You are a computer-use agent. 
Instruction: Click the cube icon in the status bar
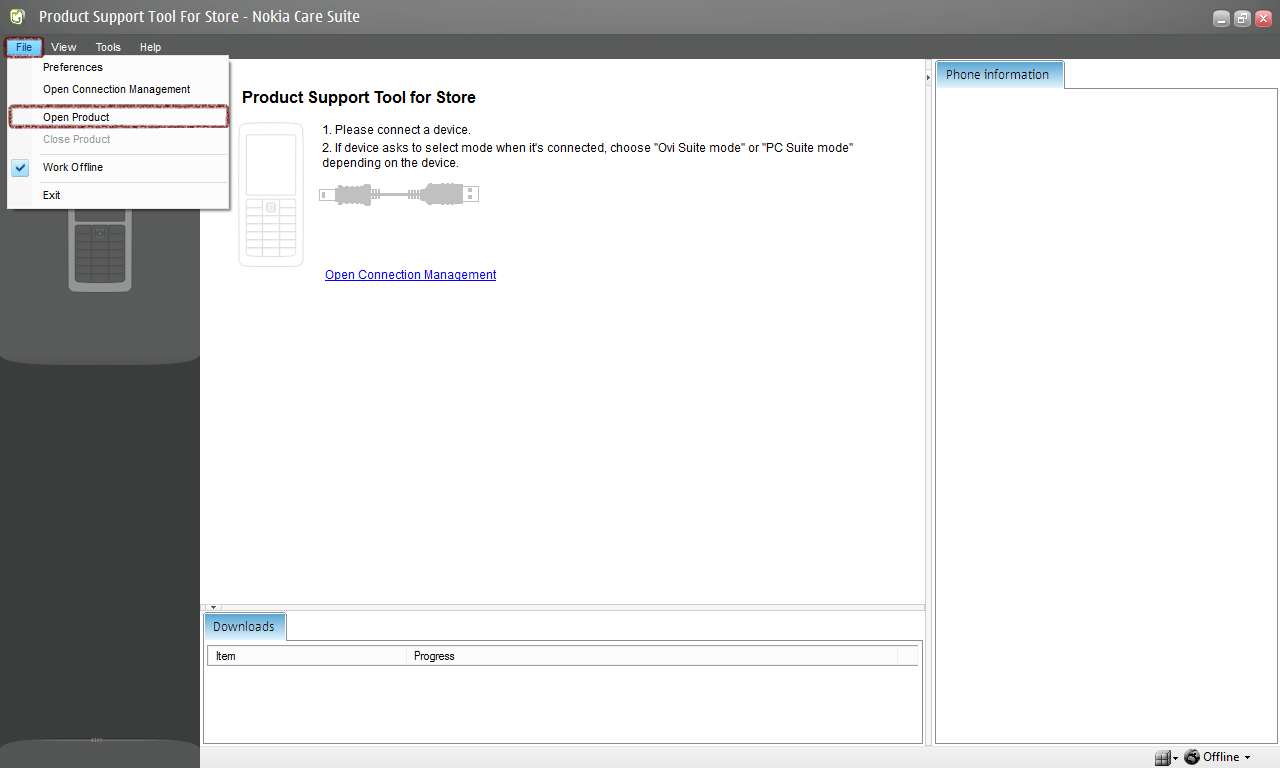tap(1162, 758)
